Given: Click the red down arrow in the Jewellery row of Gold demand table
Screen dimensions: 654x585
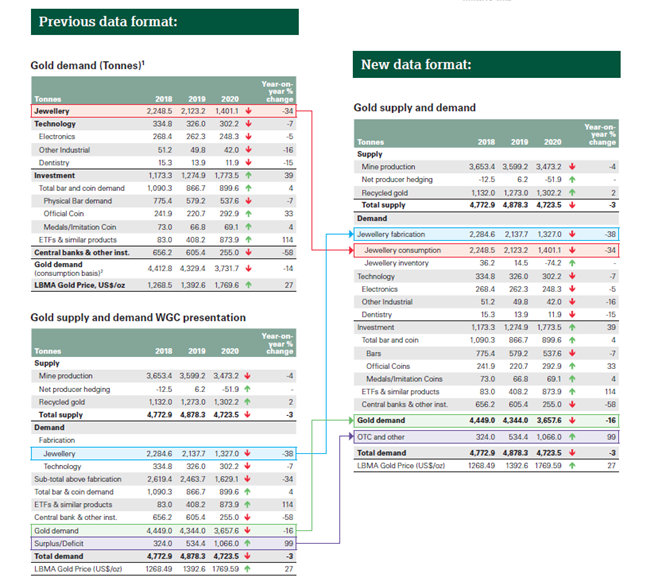Looking at the screenshot, I should [x=249, y=111].
